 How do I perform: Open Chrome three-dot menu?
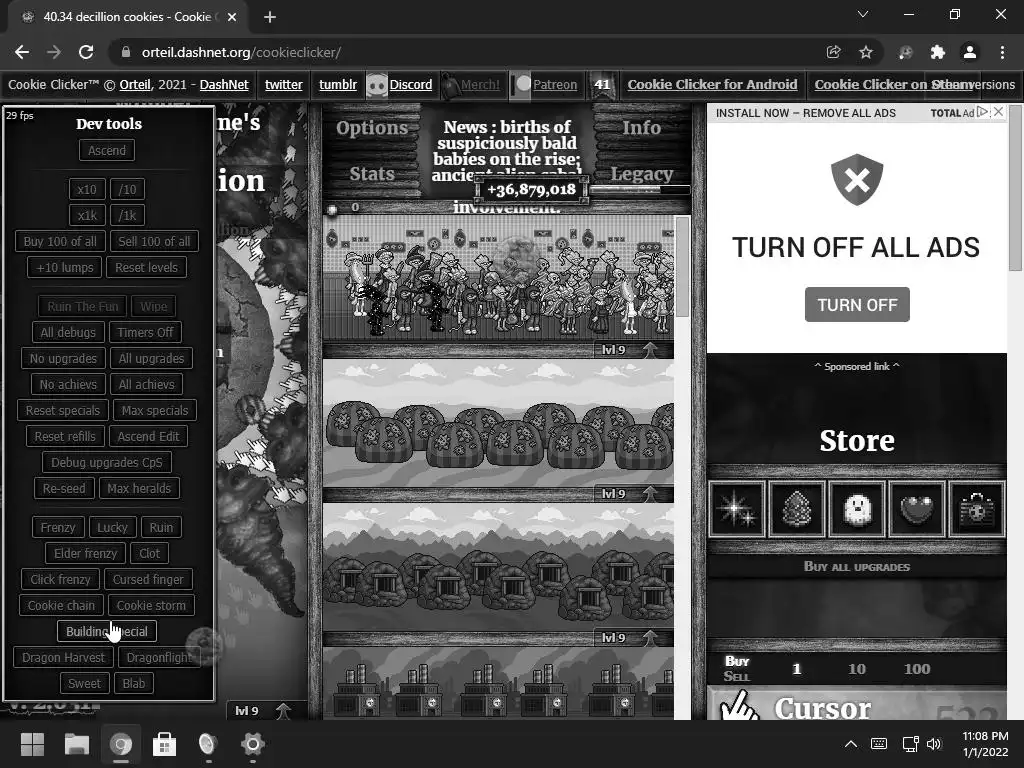click(x=1002, y=52)
